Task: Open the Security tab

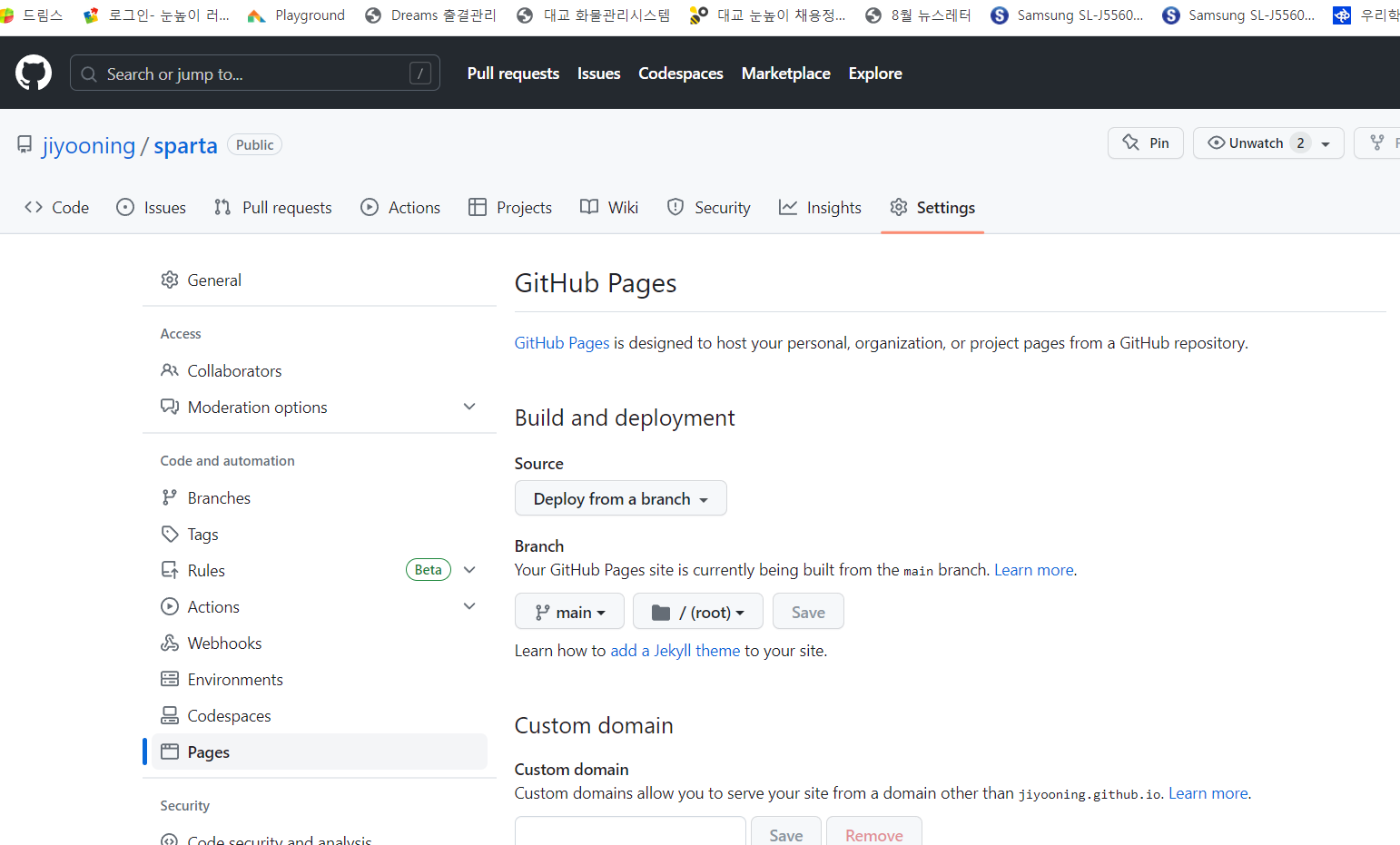Action: click(709, 208)
